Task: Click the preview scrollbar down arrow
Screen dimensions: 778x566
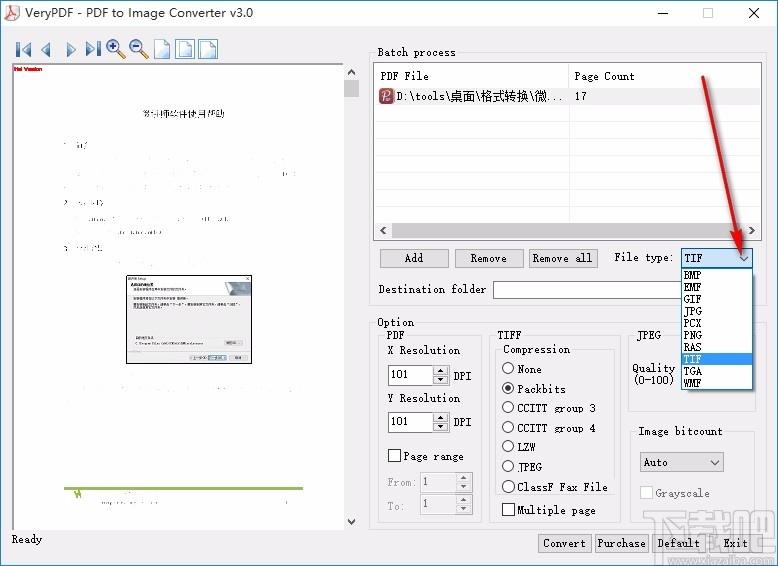Action: (x=351, y=521)
